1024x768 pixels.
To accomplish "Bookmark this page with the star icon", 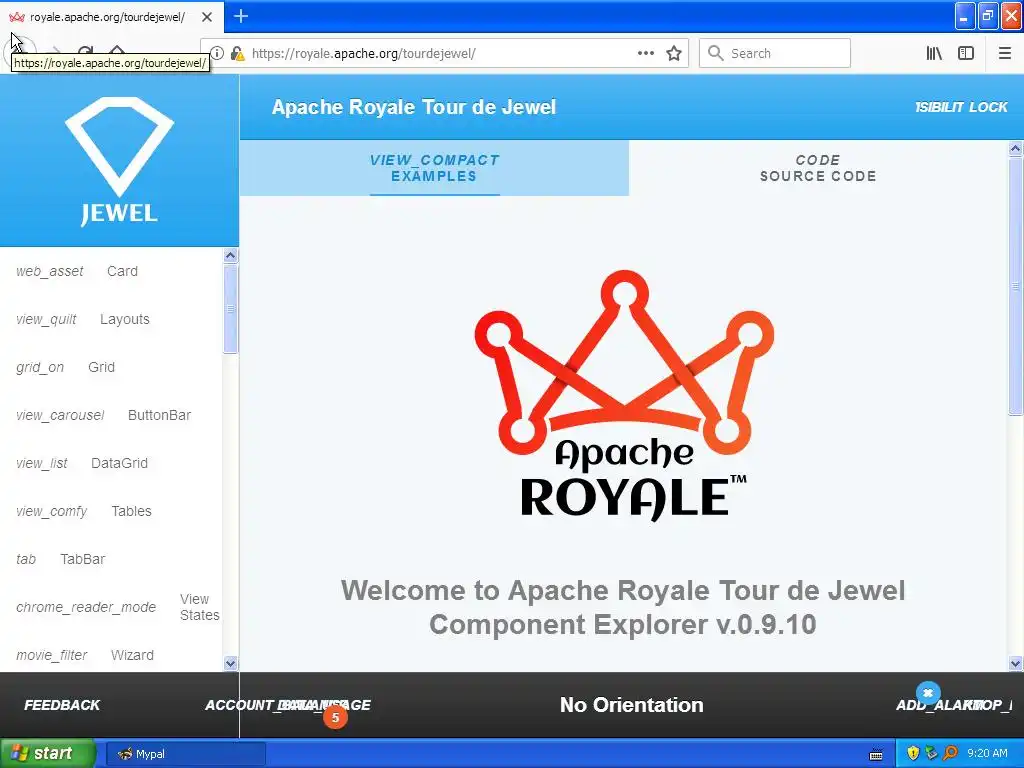I will (x=674, y=54).
